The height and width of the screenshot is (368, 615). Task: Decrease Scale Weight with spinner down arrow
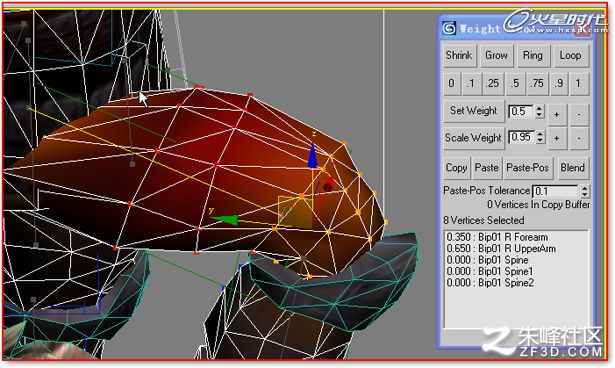coord(540,140)
